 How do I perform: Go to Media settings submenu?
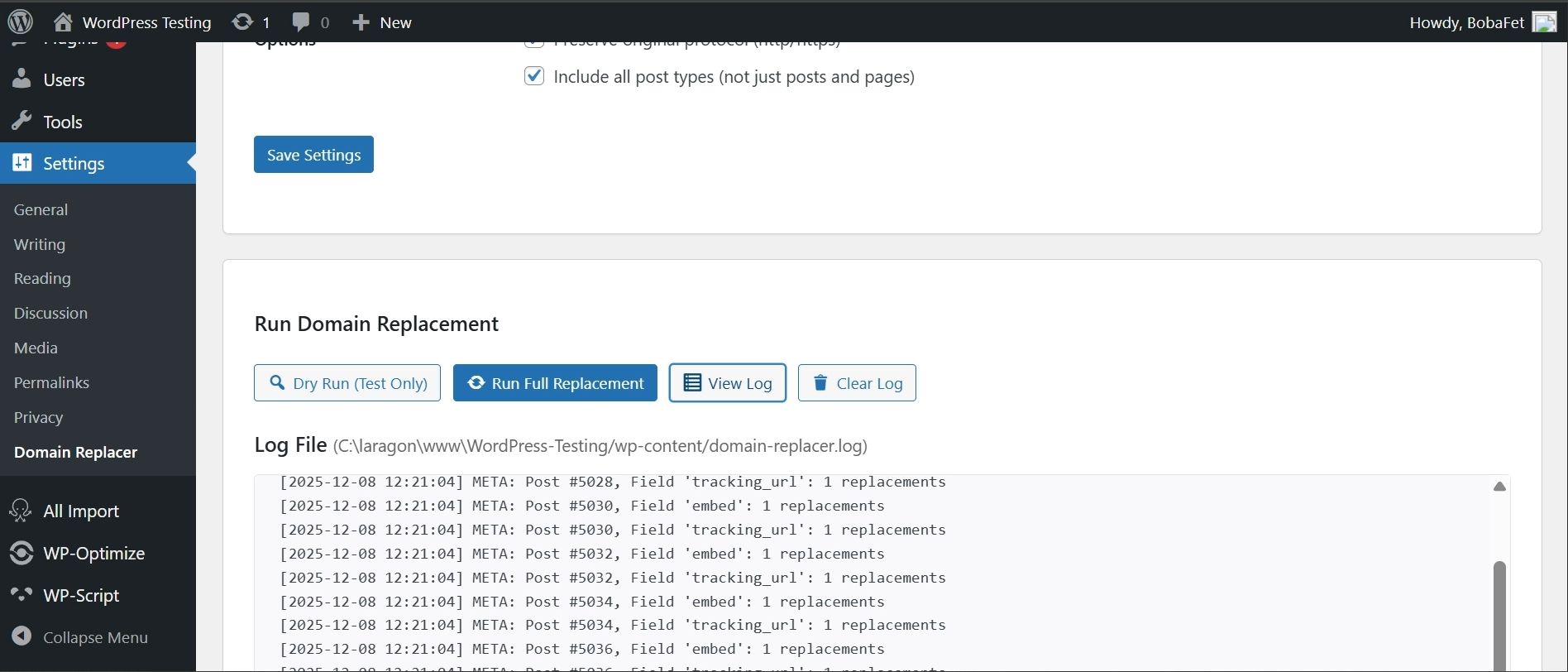pos(36,348)
